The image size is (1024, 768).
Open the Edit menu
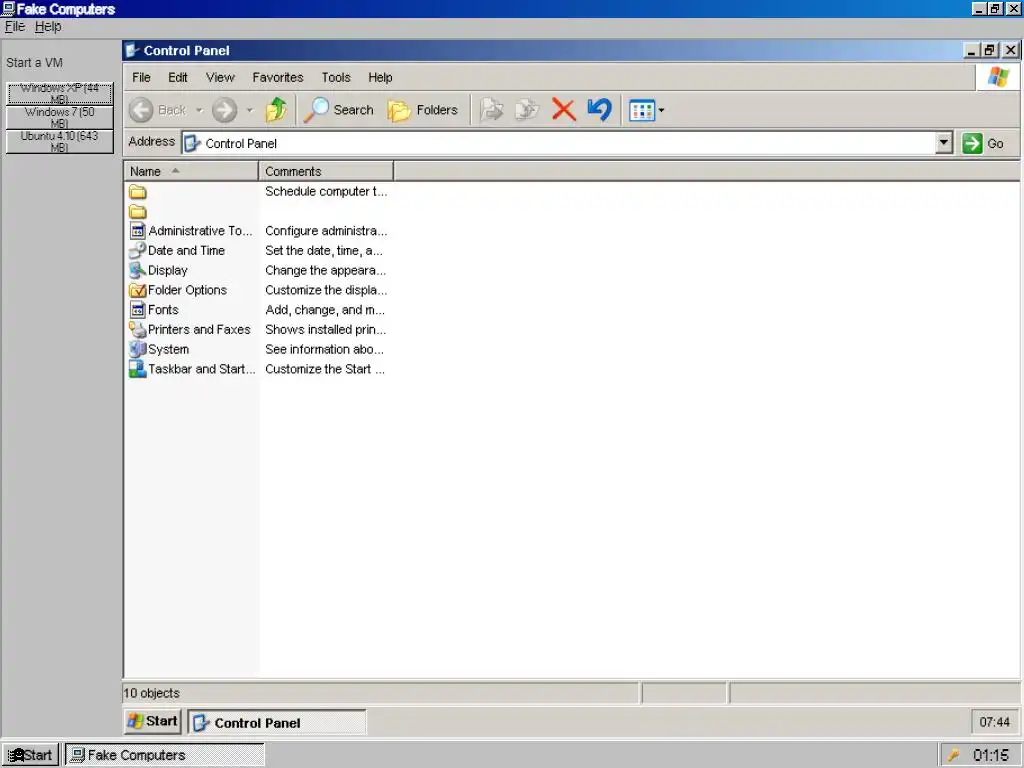coord(178,77)
